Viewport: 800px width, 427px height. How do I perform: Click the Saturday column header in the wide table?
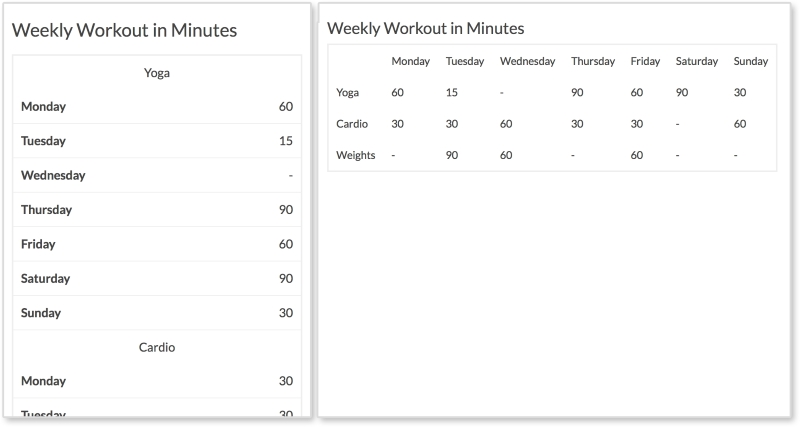pos(697,61)
